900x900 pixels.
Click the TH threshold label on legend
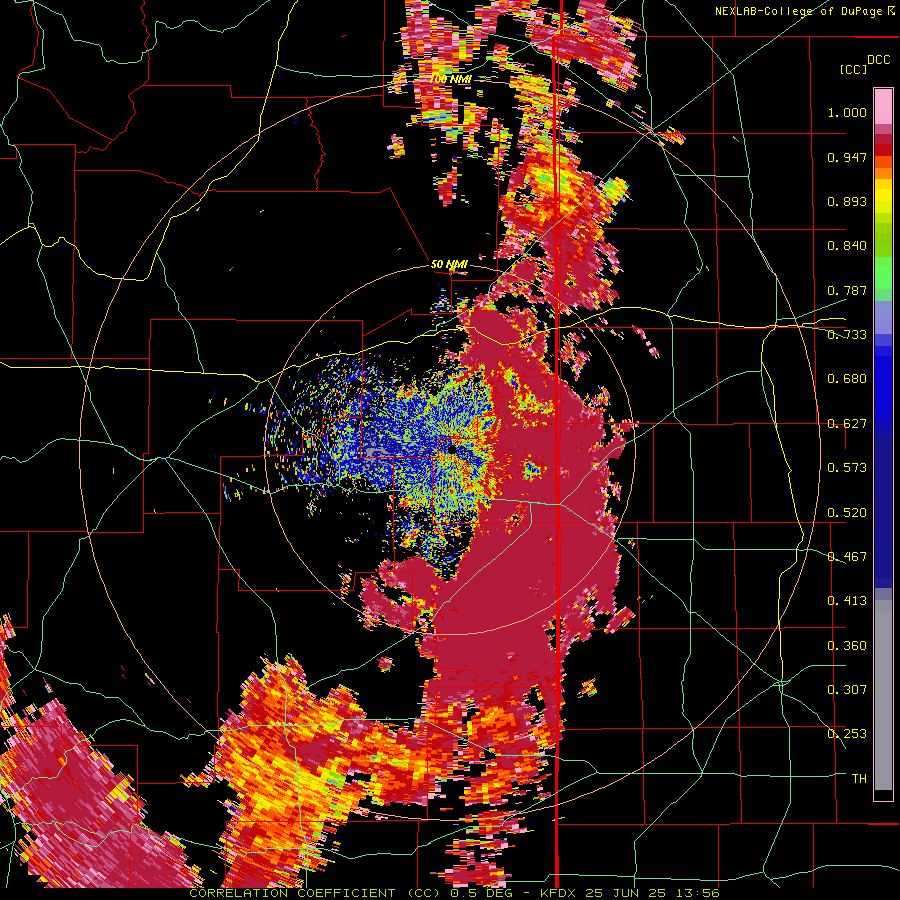pyautogui.click(x=859, y=778)
